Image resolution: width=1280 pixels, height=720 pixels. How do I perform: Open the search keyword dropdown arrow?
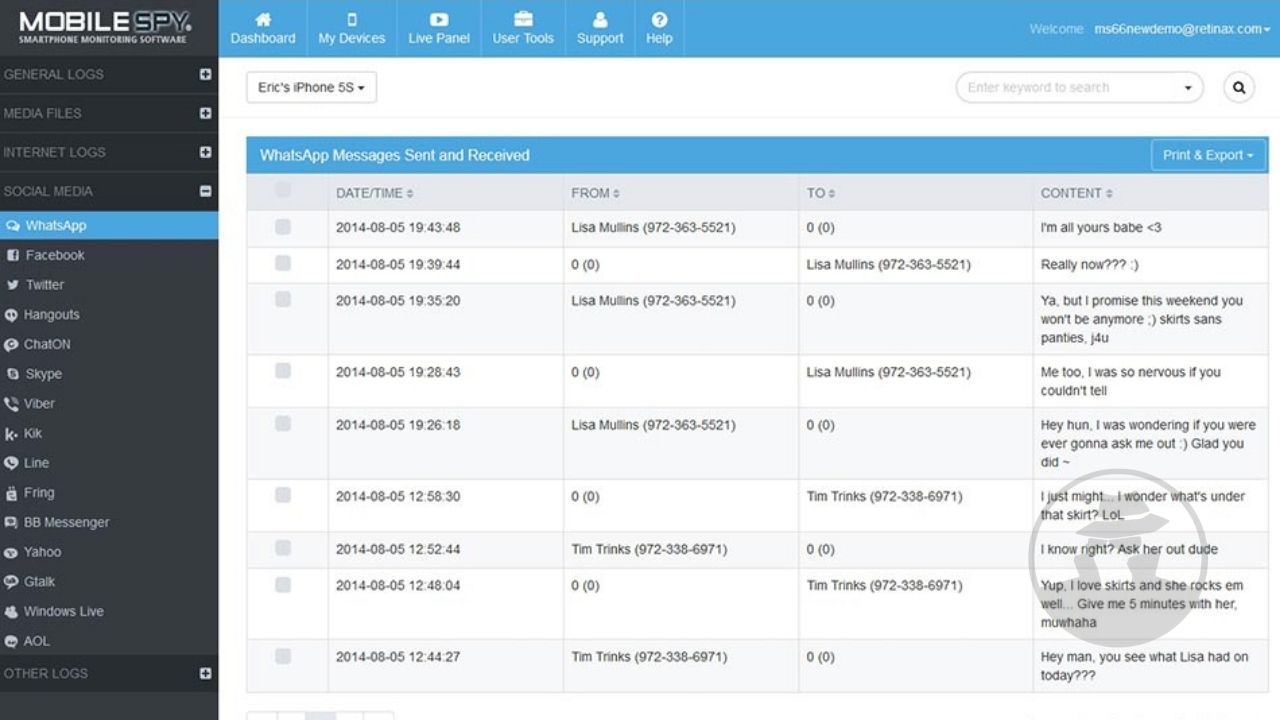[1188, 88]
